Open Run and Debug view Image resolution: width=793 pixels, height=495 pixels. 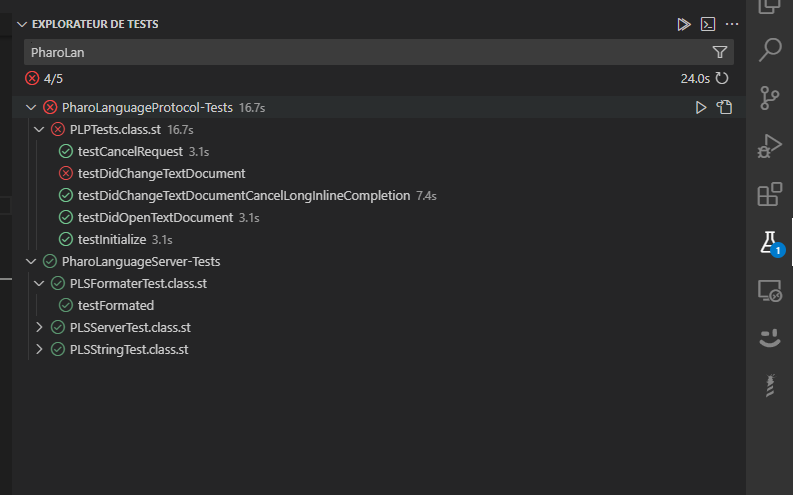(x=770, y=147)
